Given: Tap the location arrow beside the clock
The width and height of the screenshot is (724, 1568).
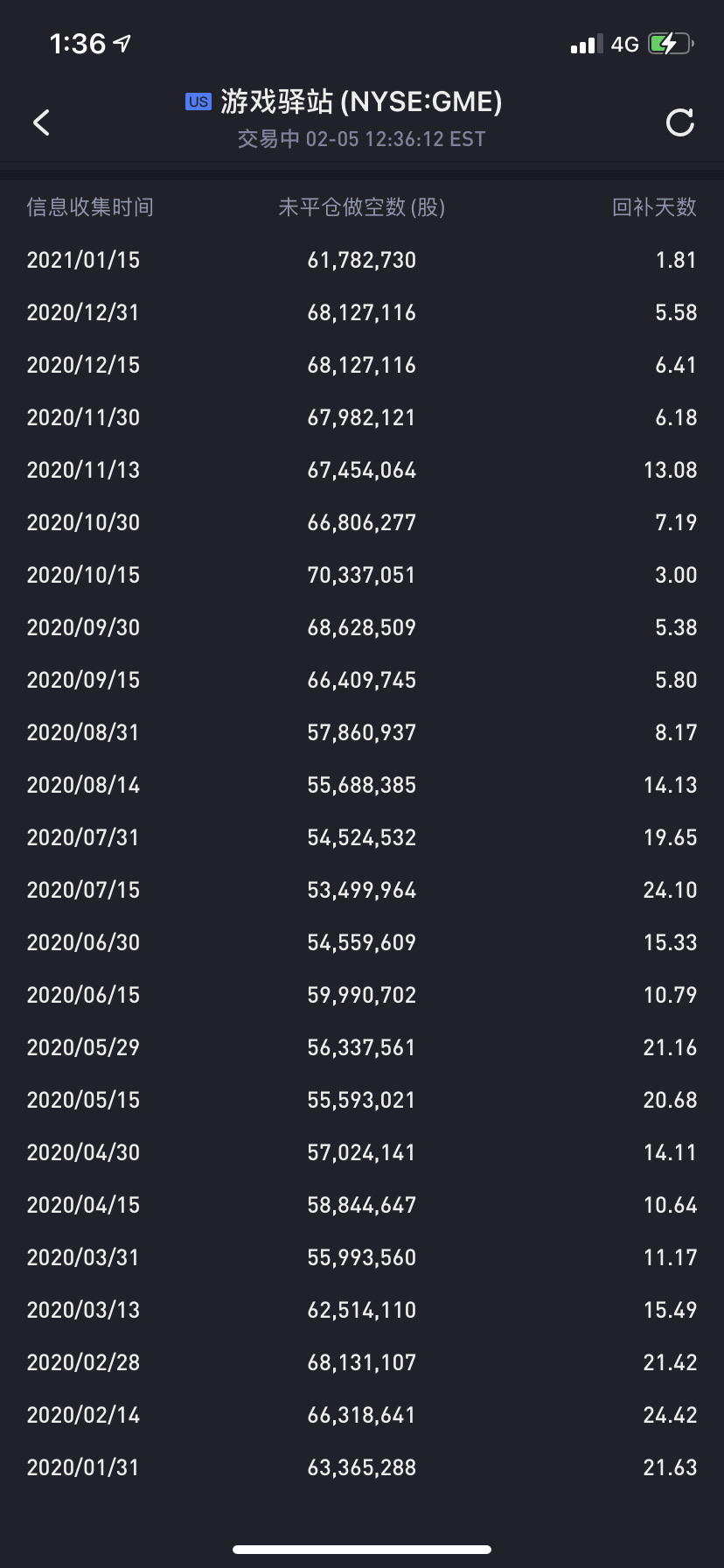Looking at the screenshot, I should [122, 43].
